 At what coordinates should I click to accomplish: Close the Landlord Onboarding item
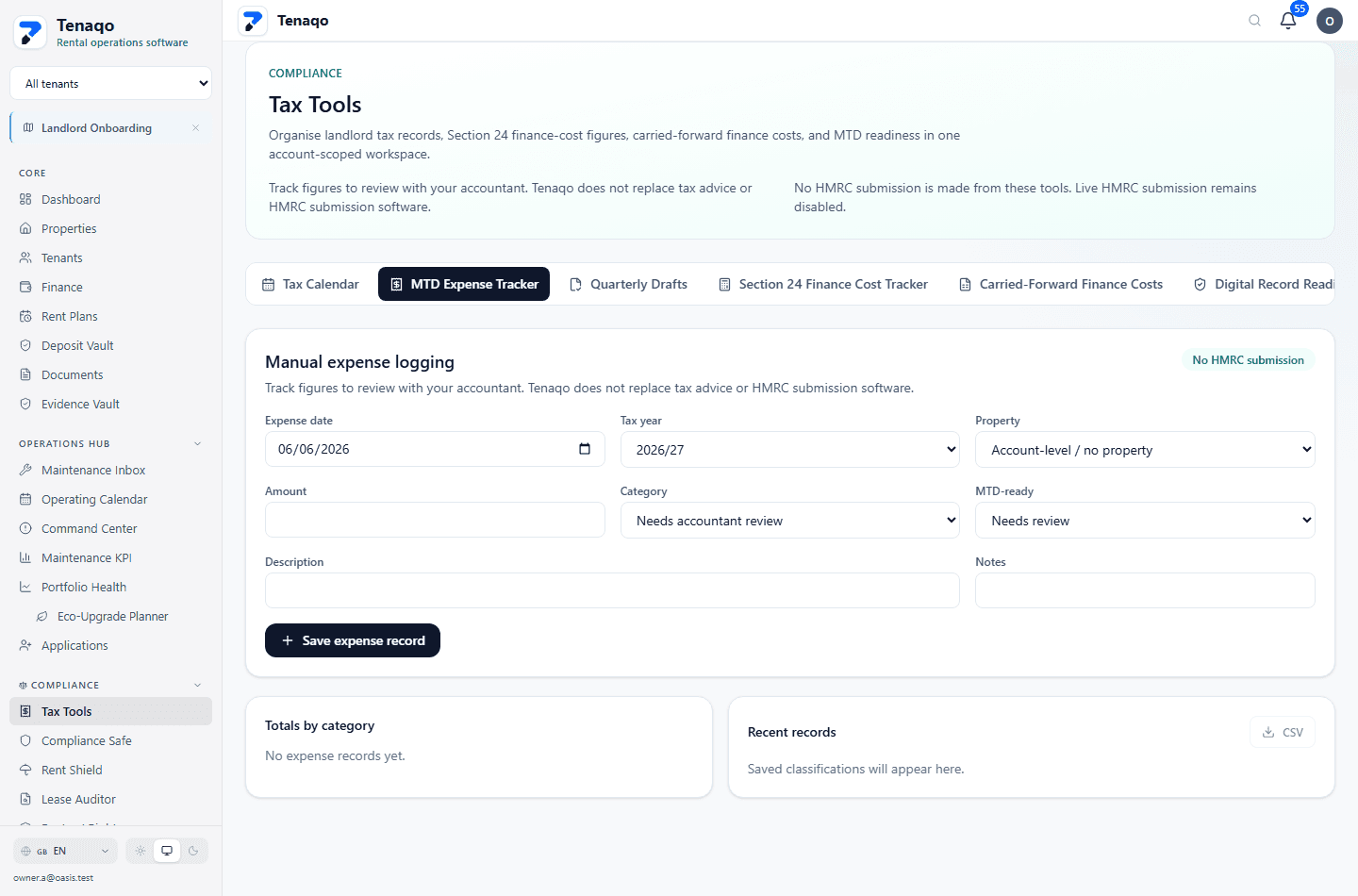click(x=195, y=128)
